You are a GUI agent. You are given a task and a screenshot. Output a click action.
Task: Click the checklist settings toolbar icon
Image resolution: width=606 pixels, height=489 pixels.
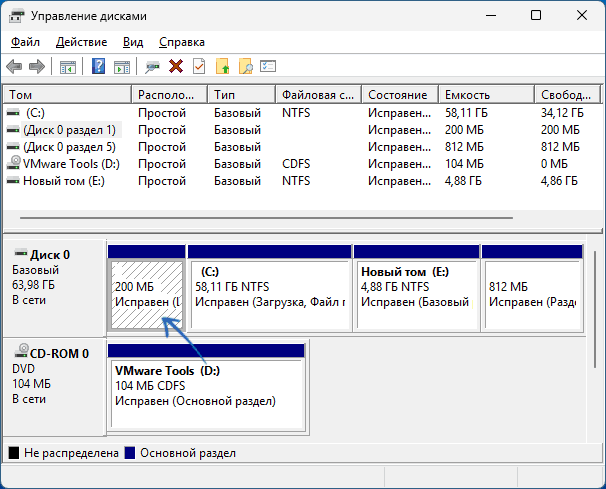tap(268, 66)
